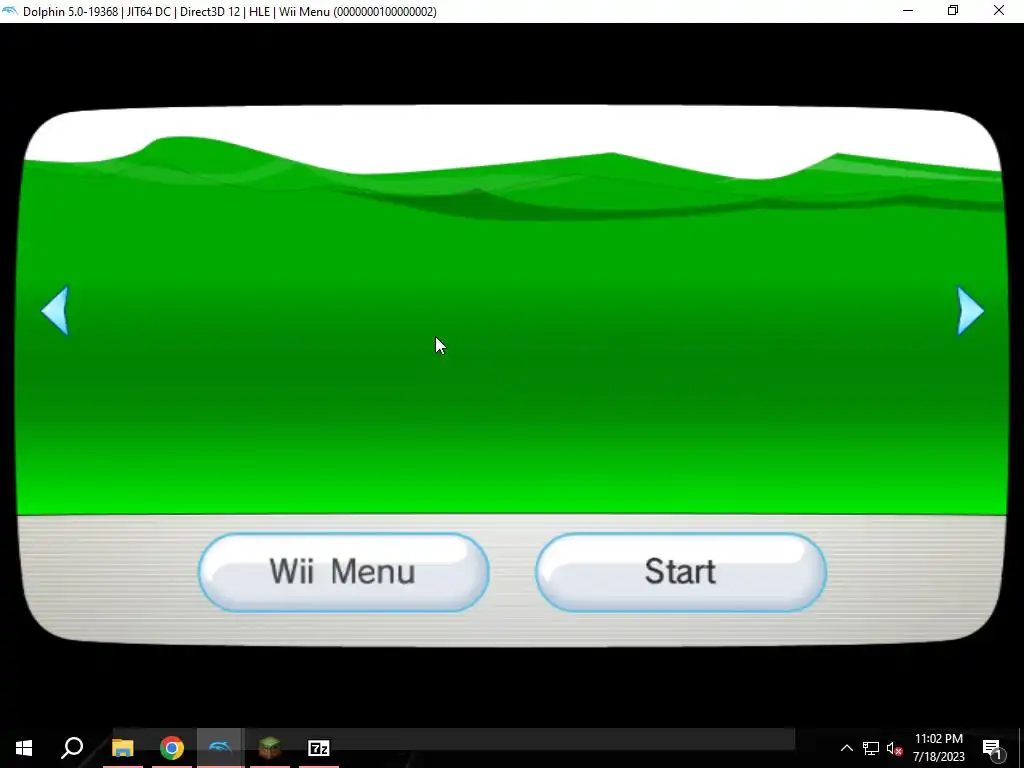Launch Google Chrome from the taskbar
This screenshot has width=1024, height=768.
click(172, 748)
